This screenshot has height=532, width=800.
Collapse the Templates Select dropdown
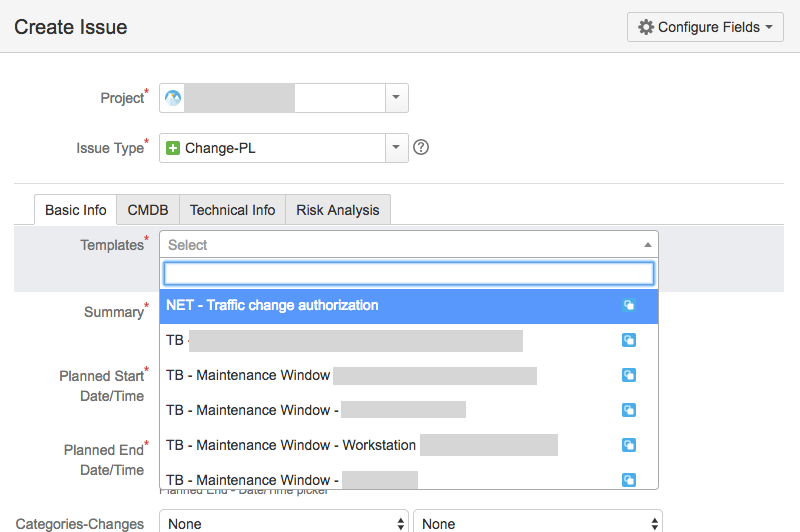(x=409, y=245)
